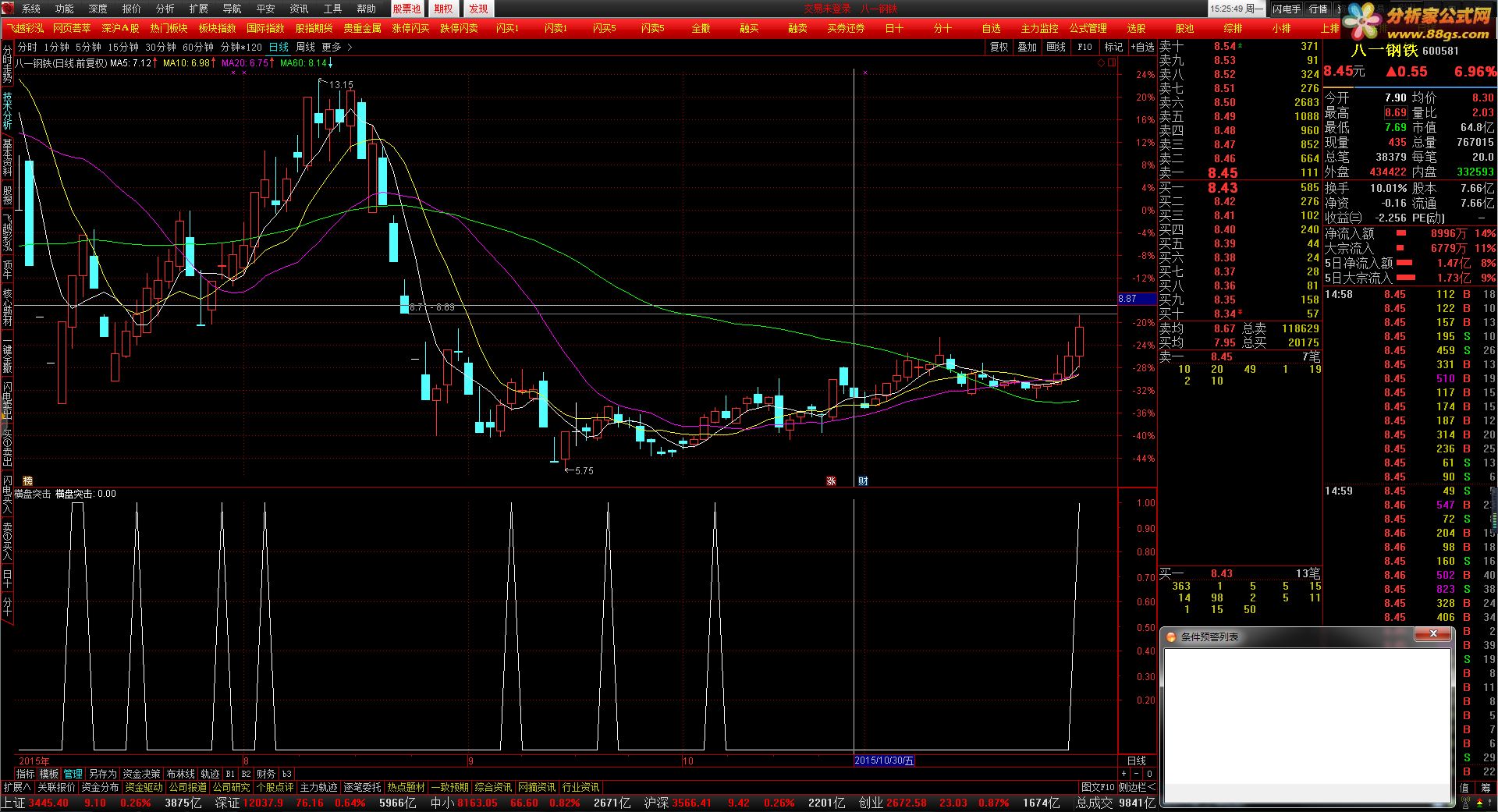Open the 模板 template selector
The width and height of the screenshot is (1498, 812).
pyautogui.click(x=48, y=774)
